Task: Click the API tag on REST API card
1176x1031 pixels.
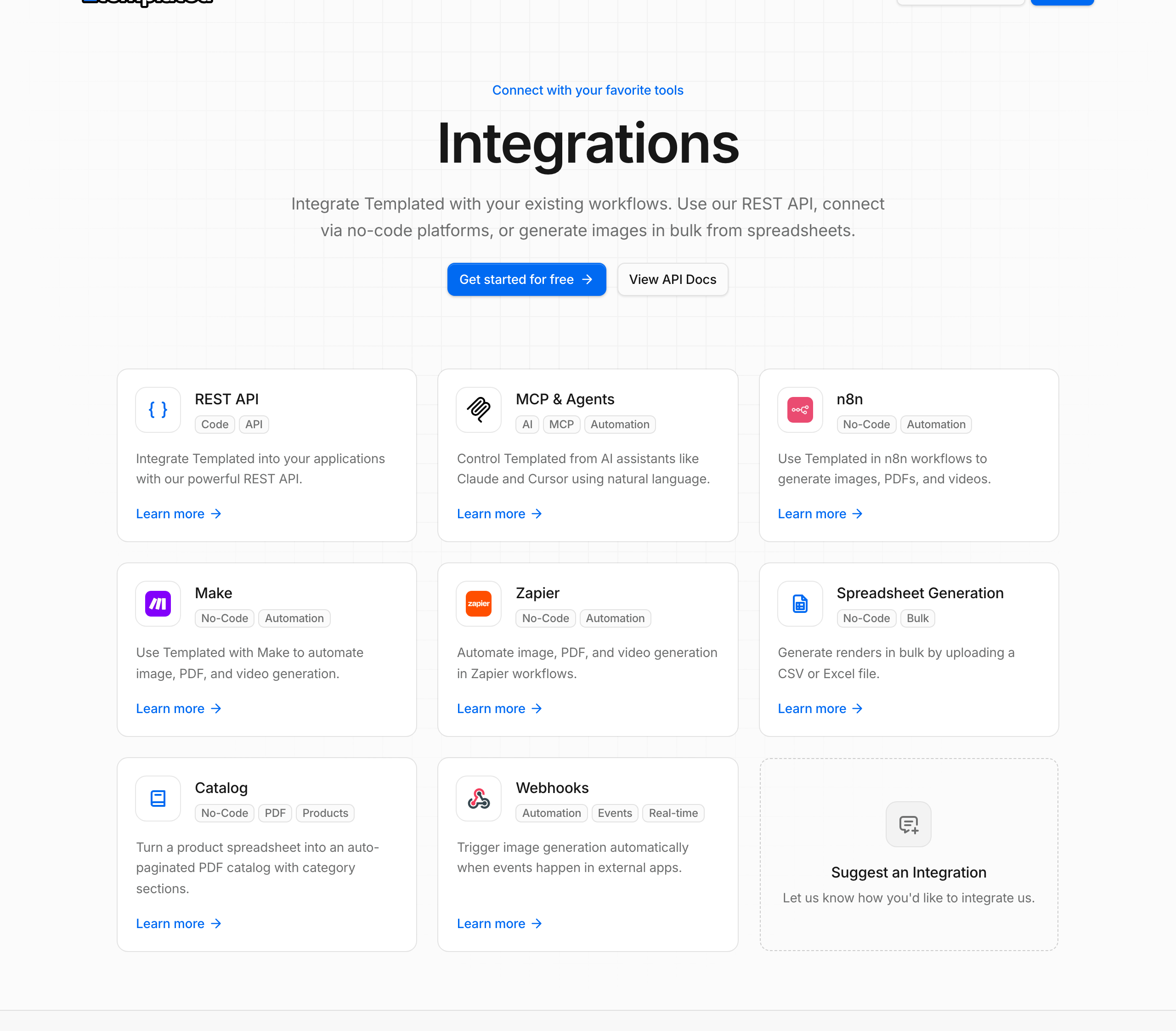Action: tap(254, 425)
